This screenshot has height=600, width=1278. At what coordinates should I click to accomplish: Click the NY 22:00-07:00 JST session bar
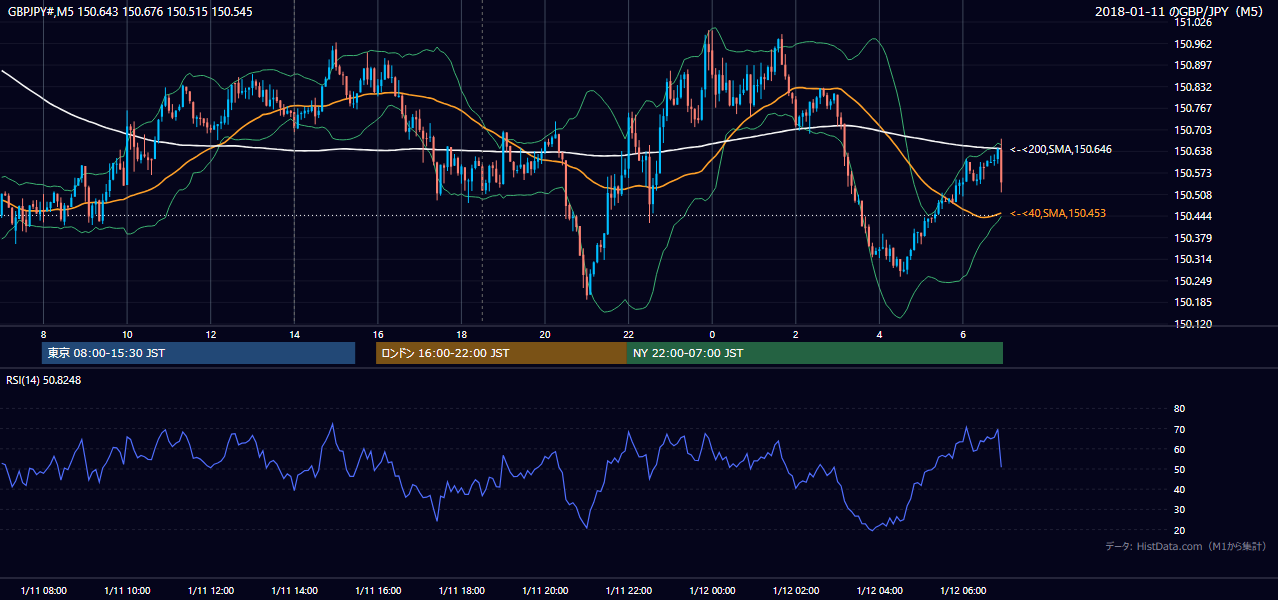[x=815, y=353]
